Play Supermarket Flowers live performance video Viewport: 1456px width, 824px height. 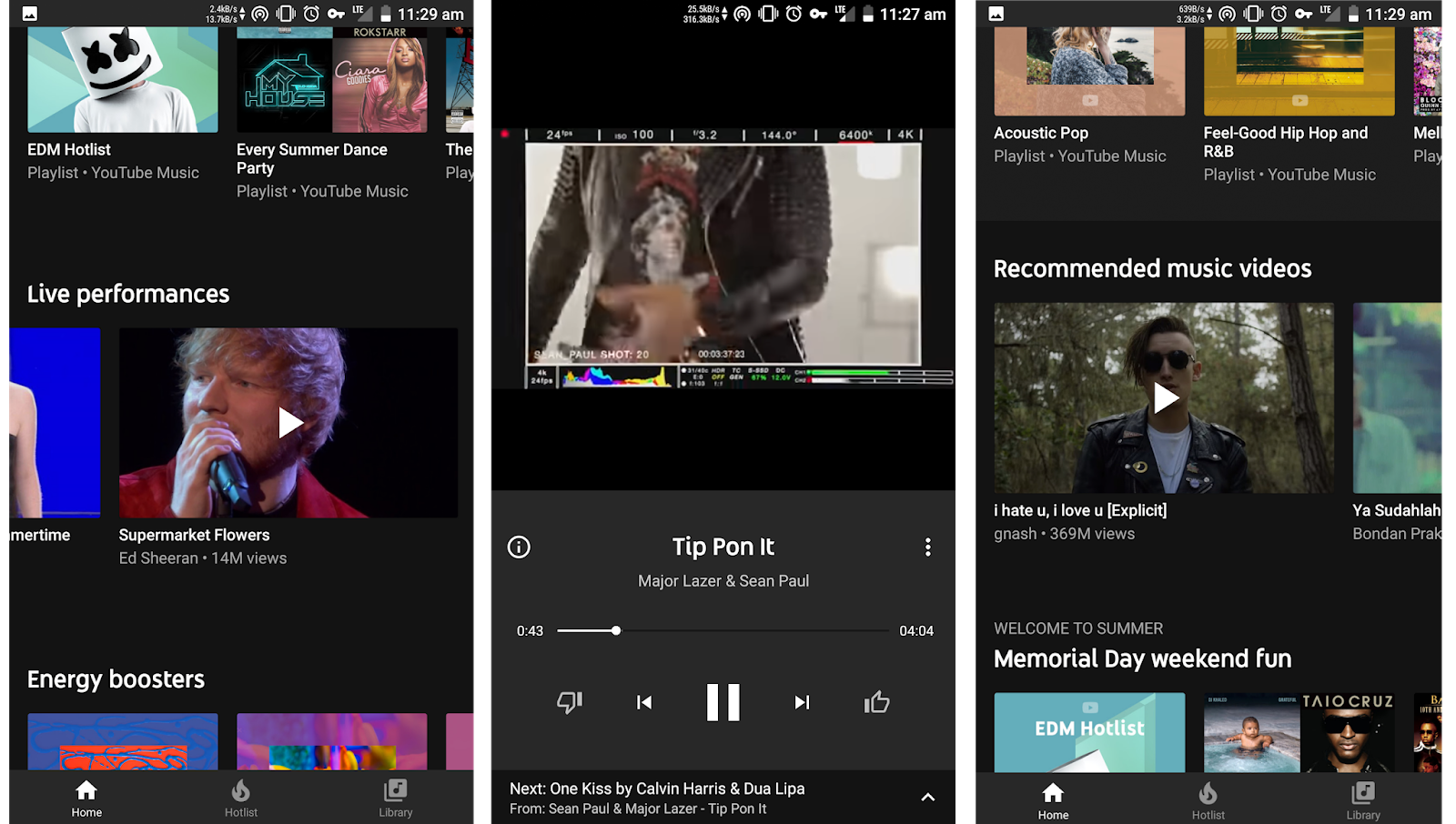(288, 423)
